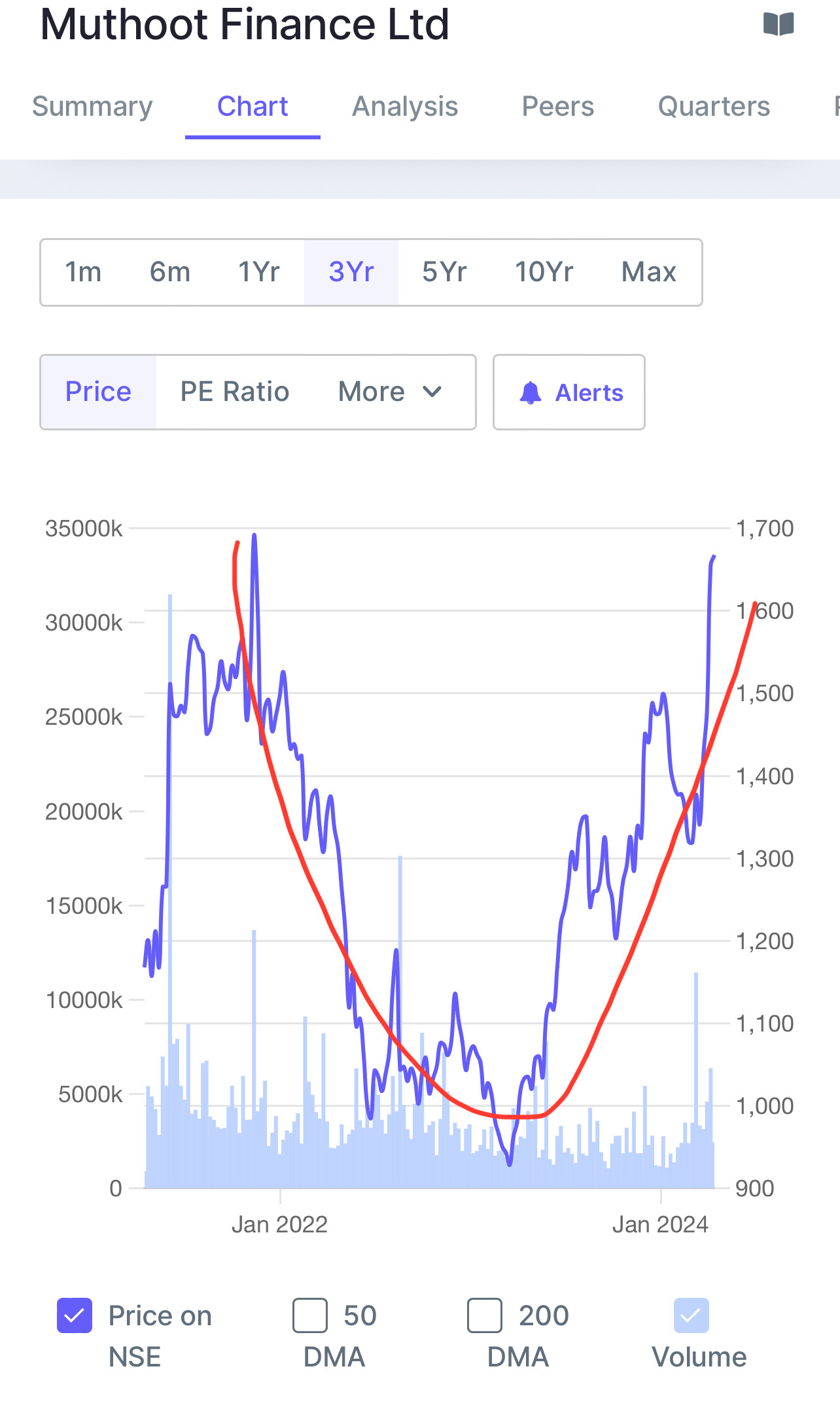Enable the 50 DMA checkbox
This screenshot has width=840, height=1409.
(310, 1315)
